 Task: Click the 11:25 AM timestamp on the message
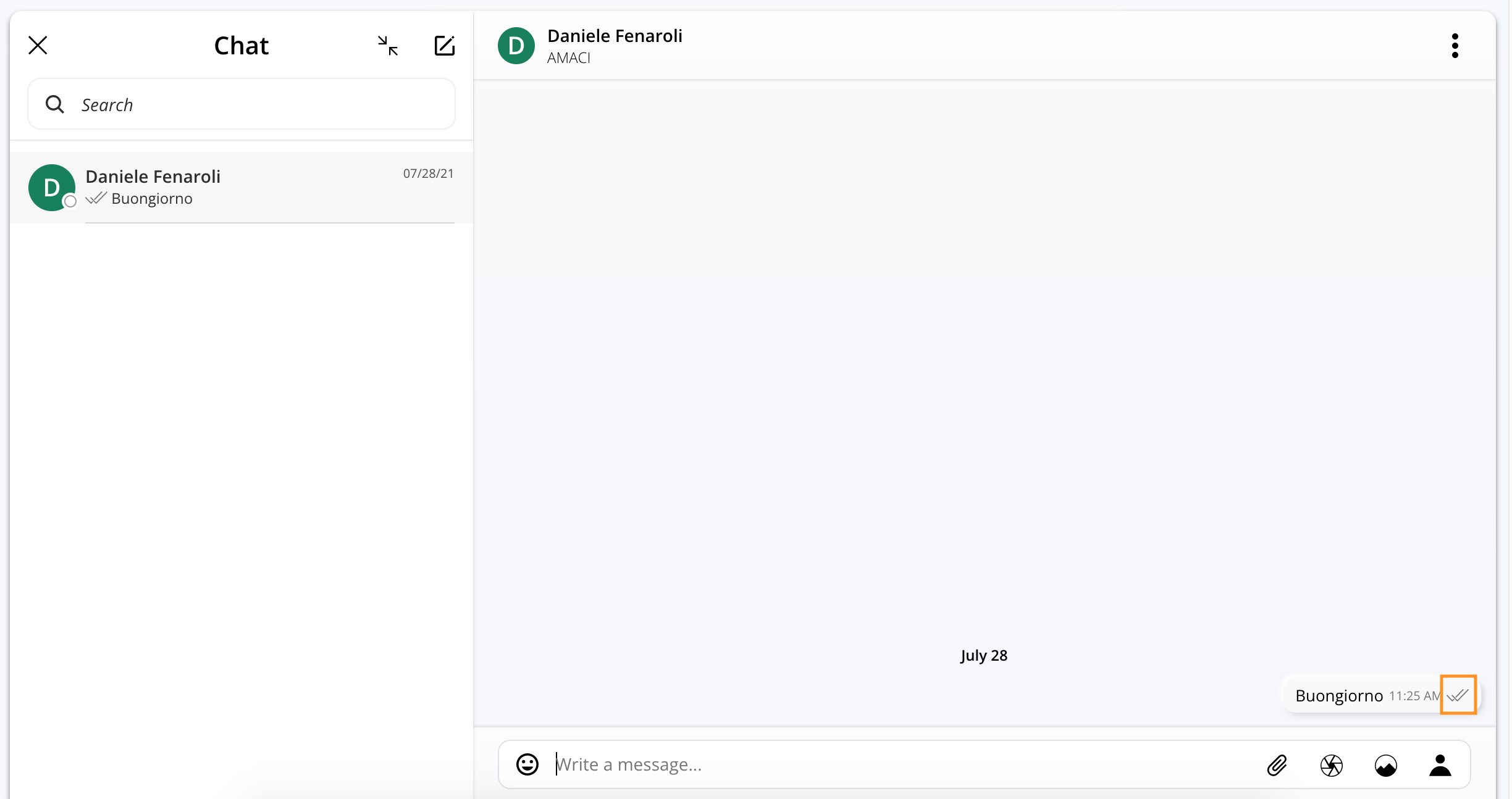1414,696
